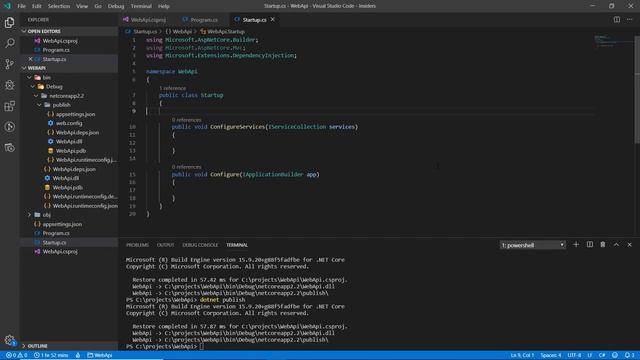Screen dimensions: 640x360
Task: Switch to the Output panel tab
Action: point(165,245)
